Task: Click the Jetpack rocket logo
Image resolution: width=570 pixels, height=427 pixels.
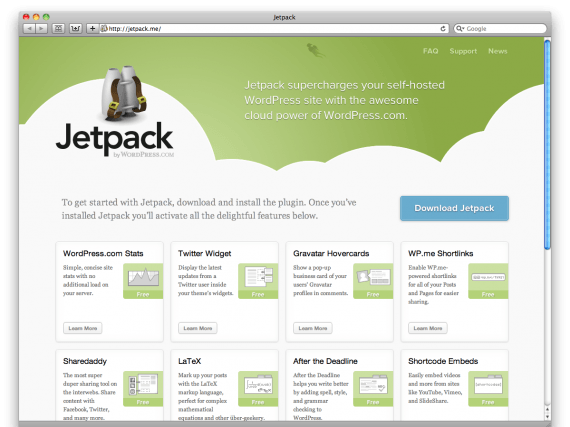Action: click(124, 94)
